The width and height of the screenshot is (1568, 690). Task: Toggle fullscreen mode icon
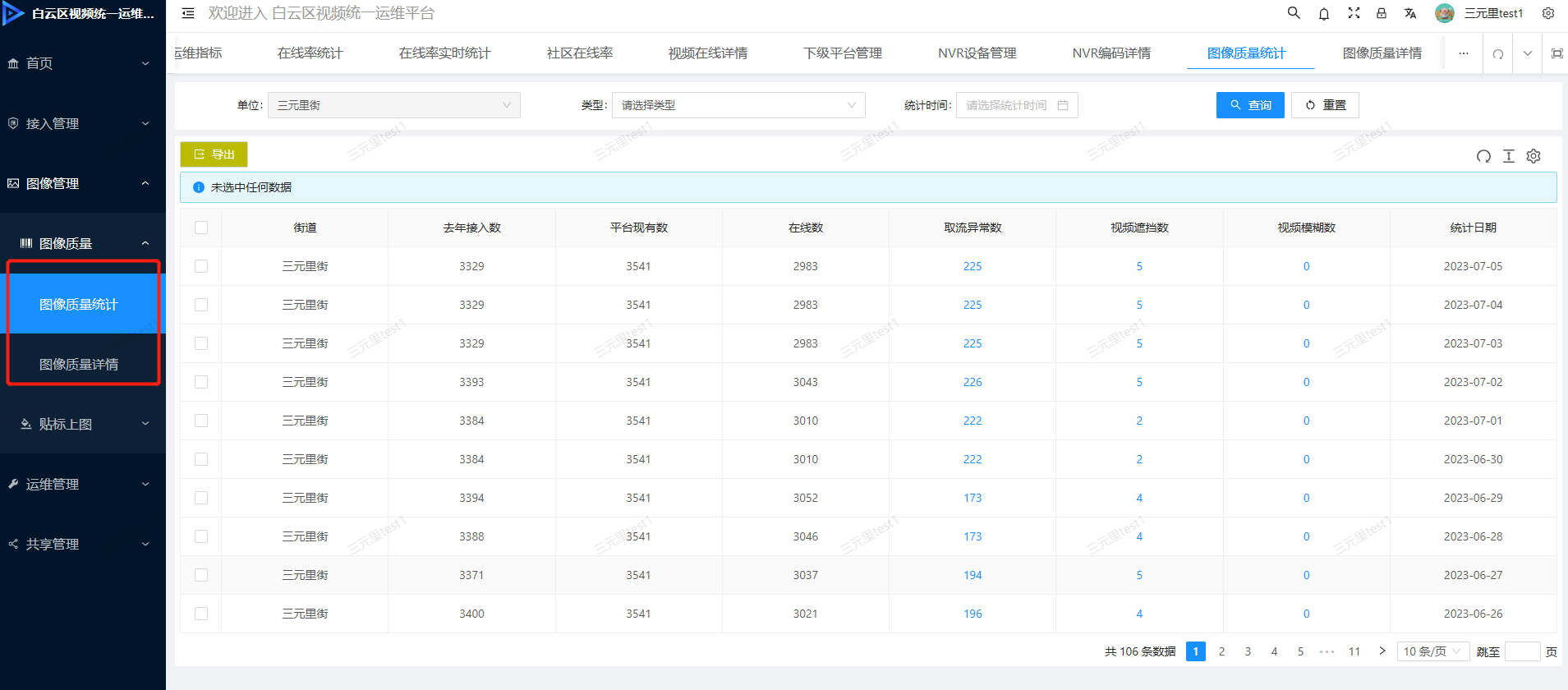pyautogui.click(x=1354, y=13)
